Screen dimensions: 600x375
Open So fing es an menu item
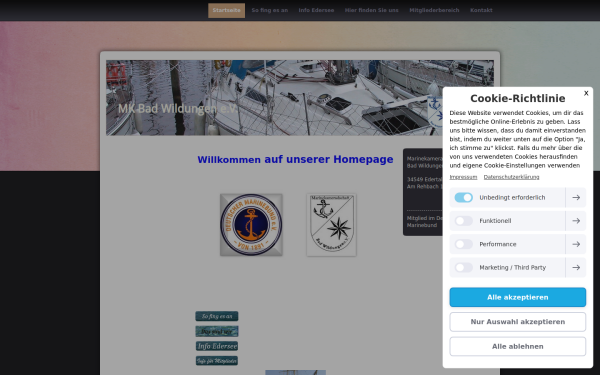point(270,10)
